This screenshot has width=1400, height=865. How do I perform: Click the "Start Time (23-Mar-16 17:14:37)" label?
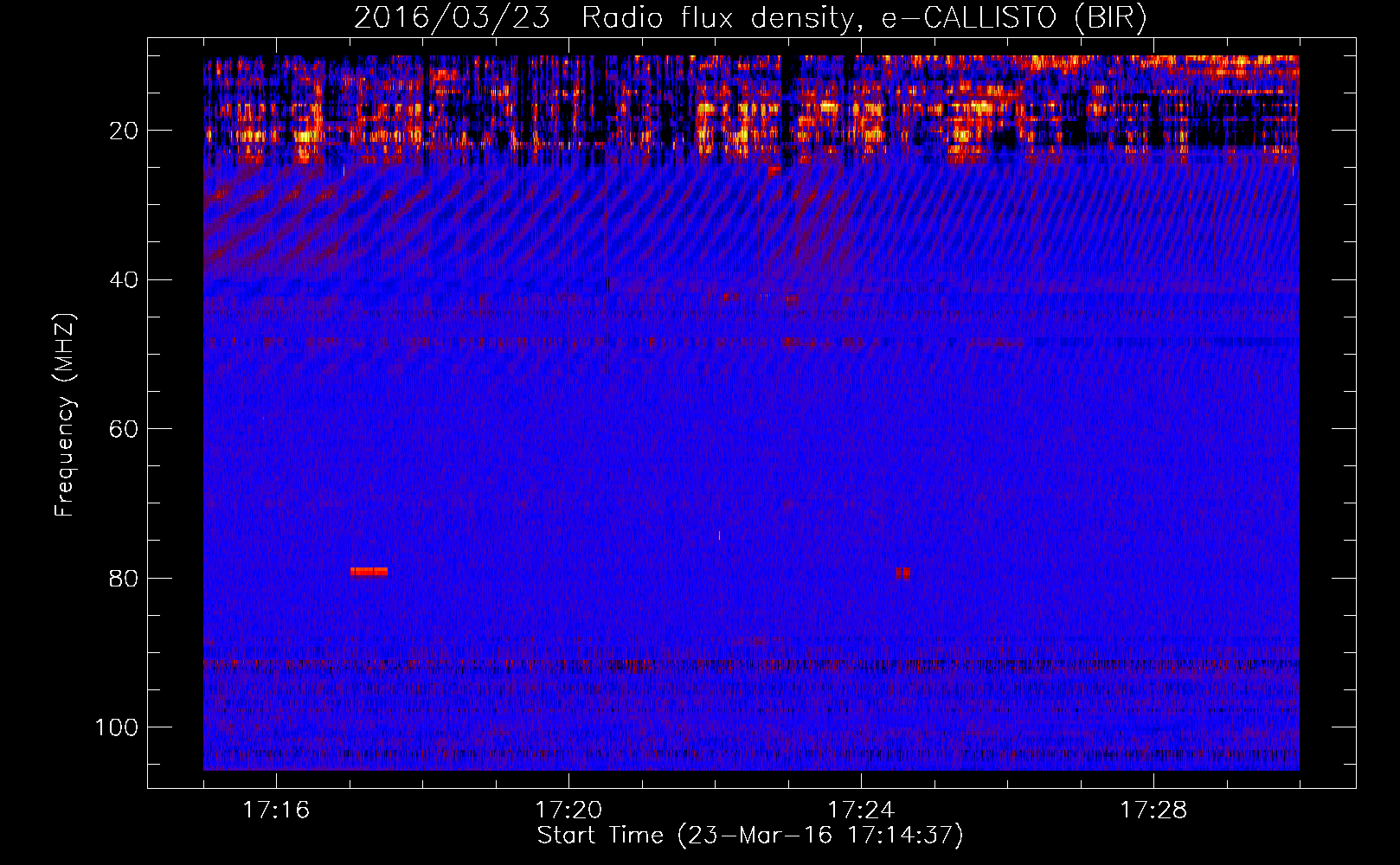click(750, 836)
